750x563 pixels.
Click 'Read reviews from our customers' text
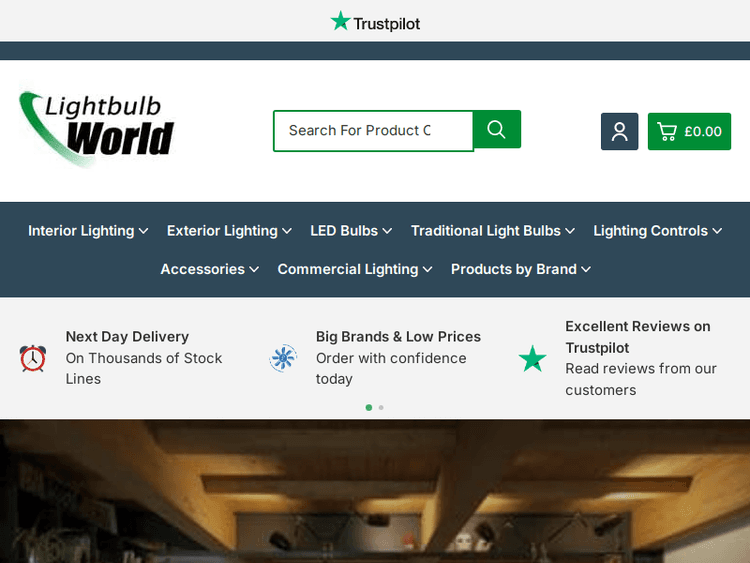[x=641, y=379]
